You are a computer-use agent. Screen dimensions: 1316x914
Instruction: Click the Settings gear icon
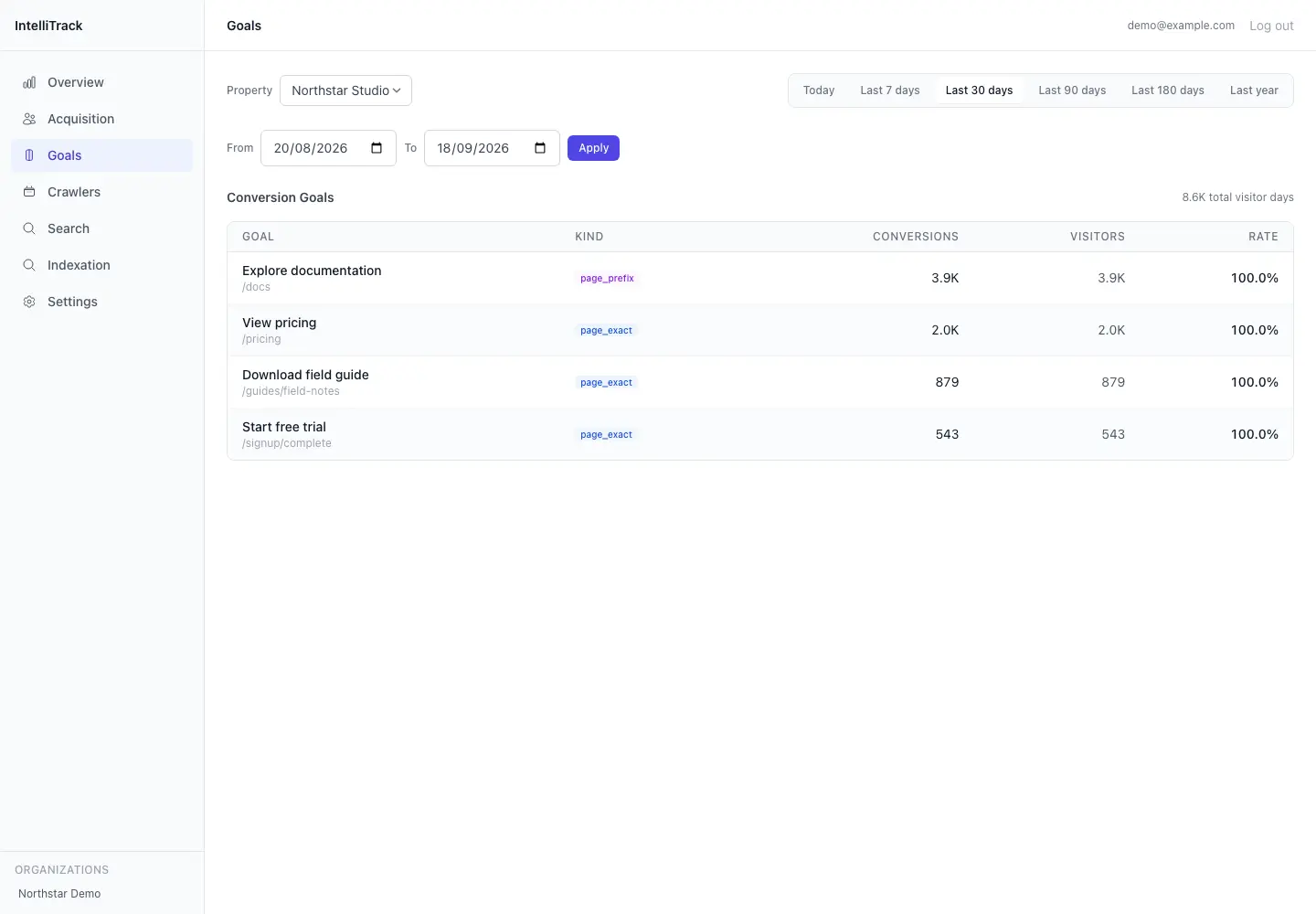tap(29, 302)
